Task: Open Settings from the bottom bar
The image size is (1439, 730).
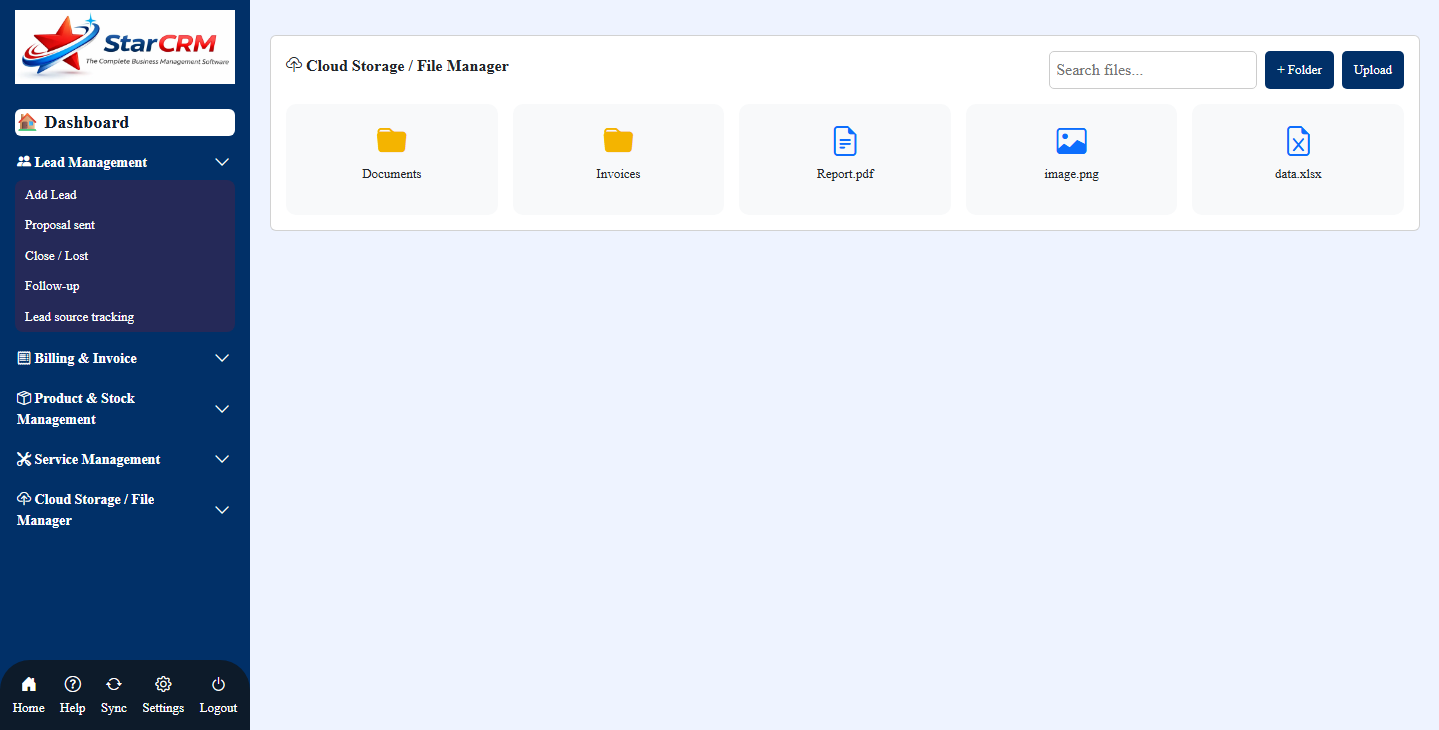Action: pos(162,683)
